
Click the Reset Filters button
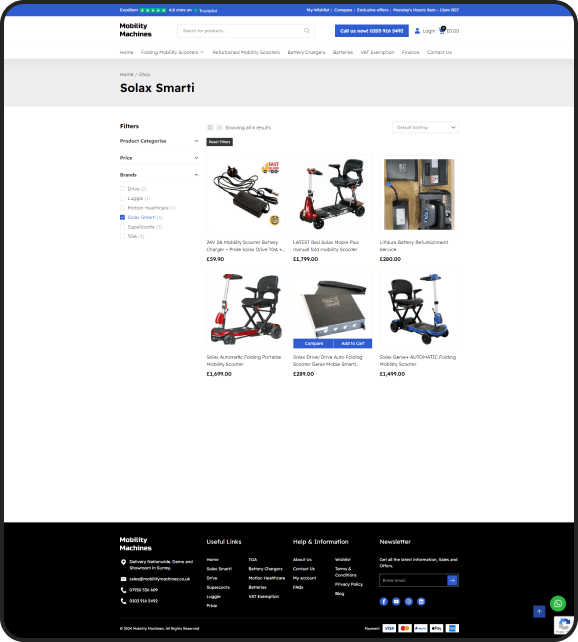219,142
